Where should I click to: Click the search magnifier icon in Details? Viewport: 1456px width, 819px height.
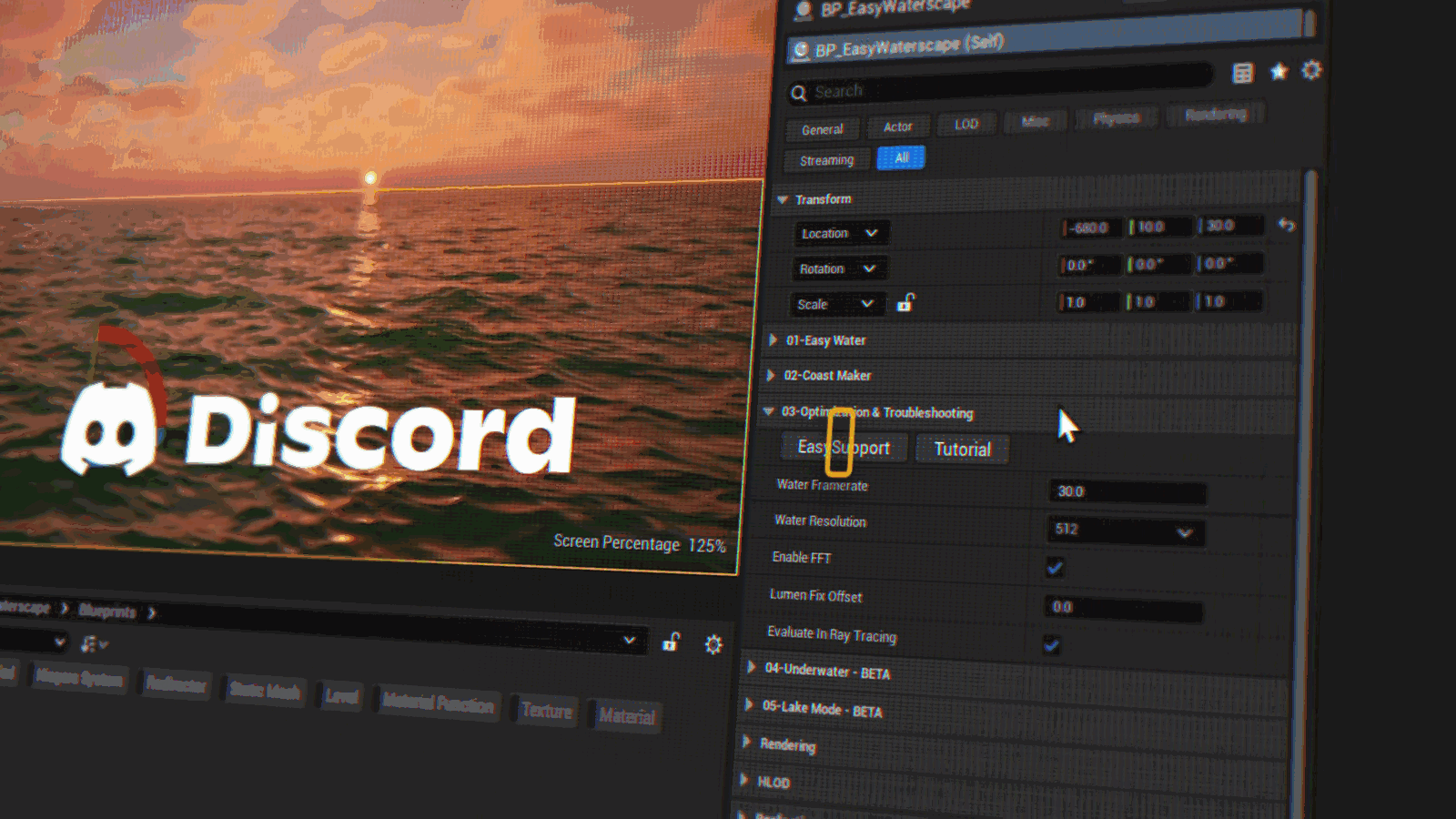799,93
